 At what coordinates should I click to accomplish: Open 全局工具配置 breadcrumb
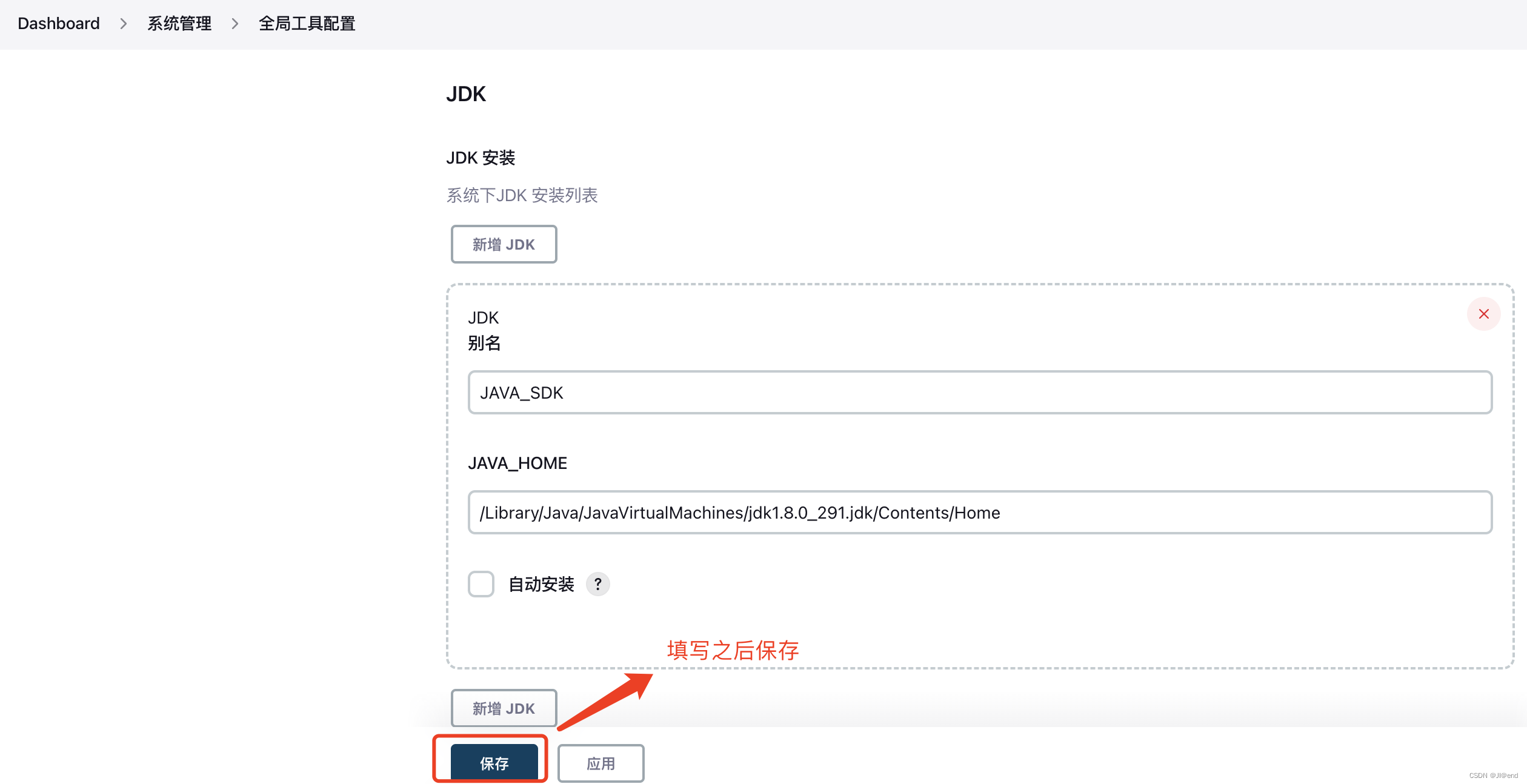click(x=307, y=24)
